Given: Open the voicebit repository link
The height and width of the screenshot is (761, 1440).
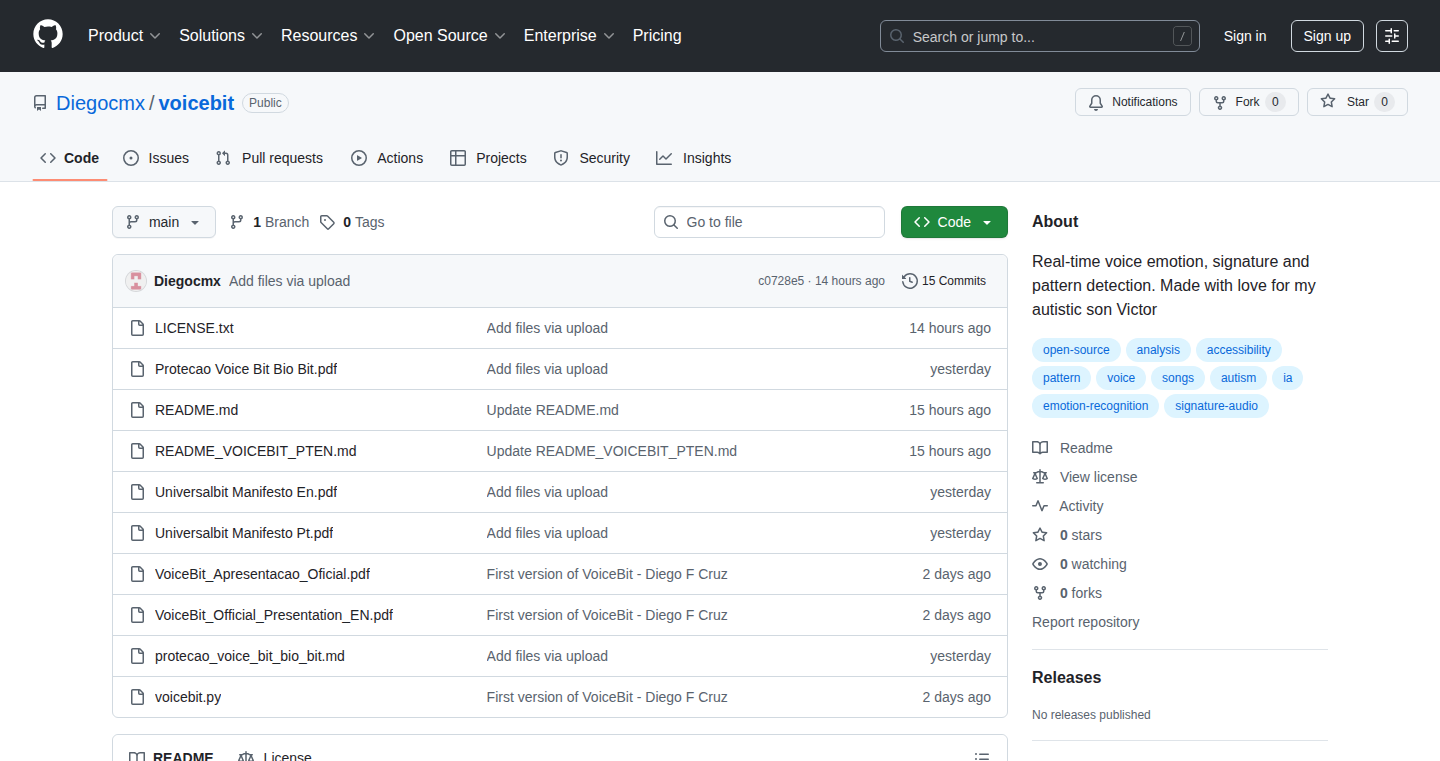Looking at the screenshot, I should click(x=196, y=103).
